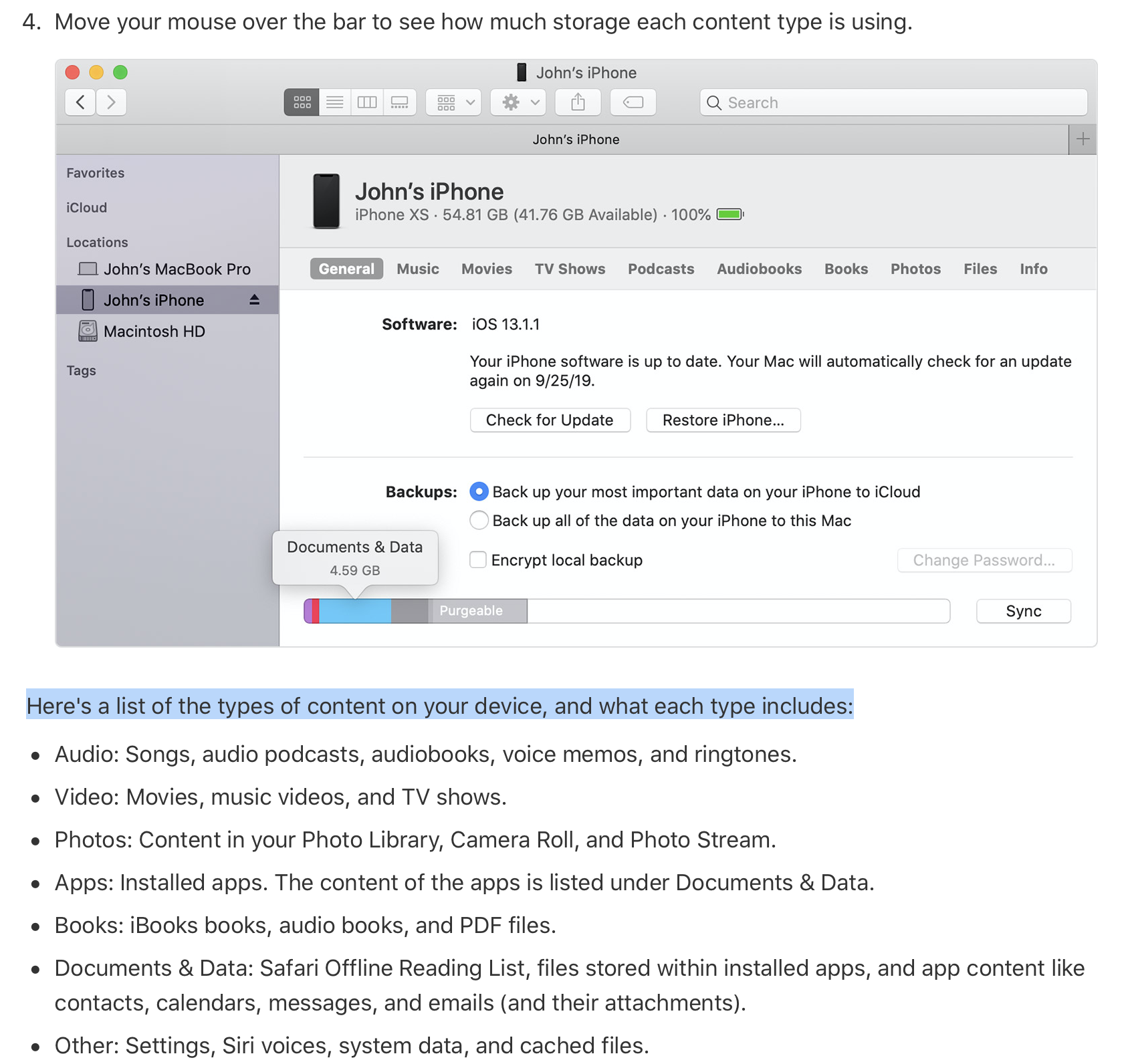
Task: Open the Files tab
Action: (980, 269)
